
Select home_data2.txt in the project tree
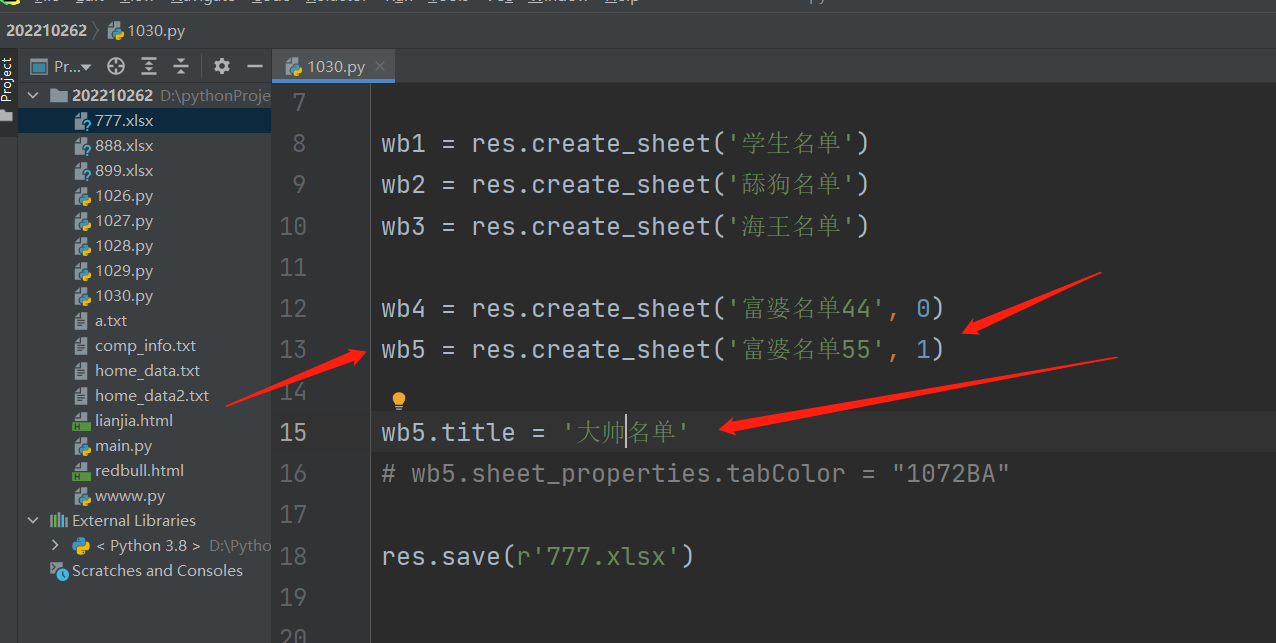(x=152, y=395)
